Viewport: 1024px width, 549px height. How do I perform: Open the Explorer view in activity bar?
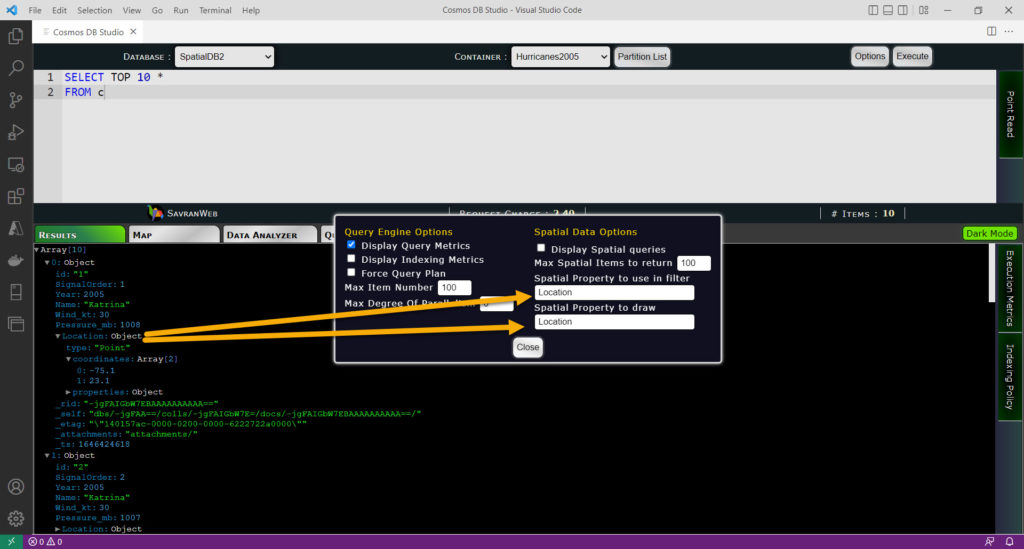tap(16, 36)
